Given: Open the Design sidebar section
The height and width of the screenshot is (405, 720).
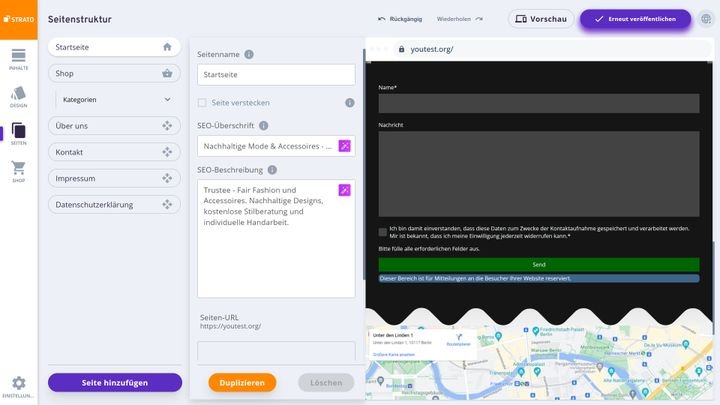Looking at the screenshot, I should (x=18, y=97).
